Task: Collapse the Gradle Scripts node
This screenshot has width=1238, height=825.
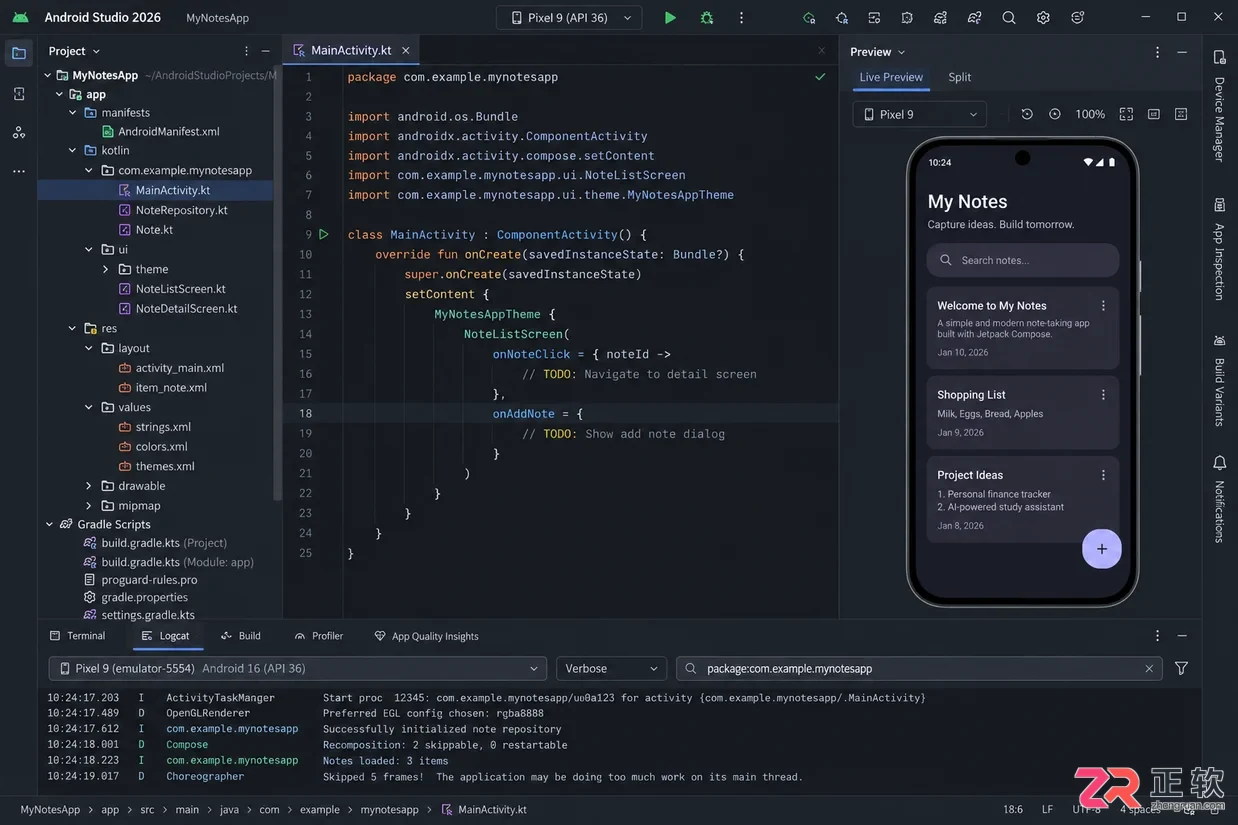Action: coord(49,524)
